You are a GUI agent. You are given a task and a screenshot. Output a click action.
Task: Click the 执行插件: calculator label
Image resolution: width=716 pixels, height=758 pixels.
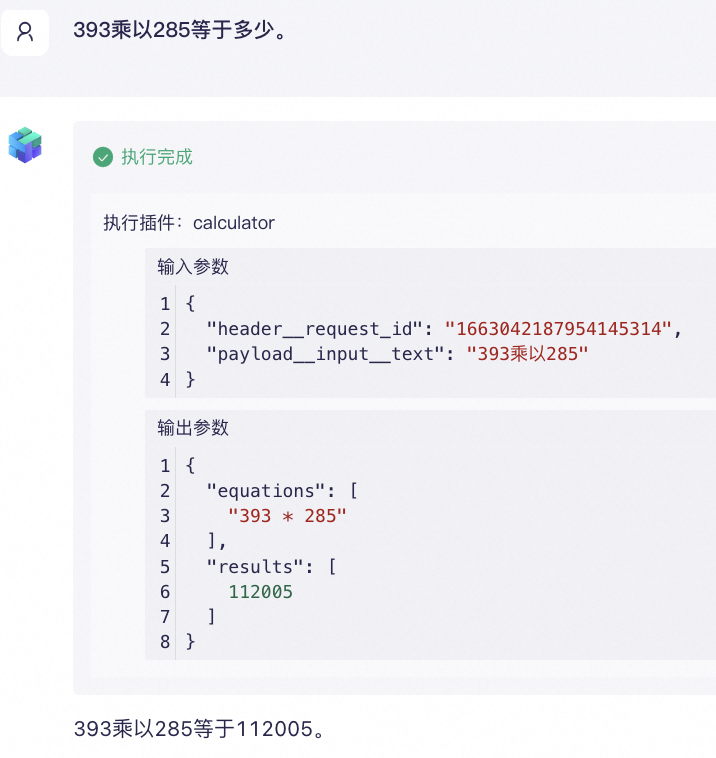coord(189,222)
